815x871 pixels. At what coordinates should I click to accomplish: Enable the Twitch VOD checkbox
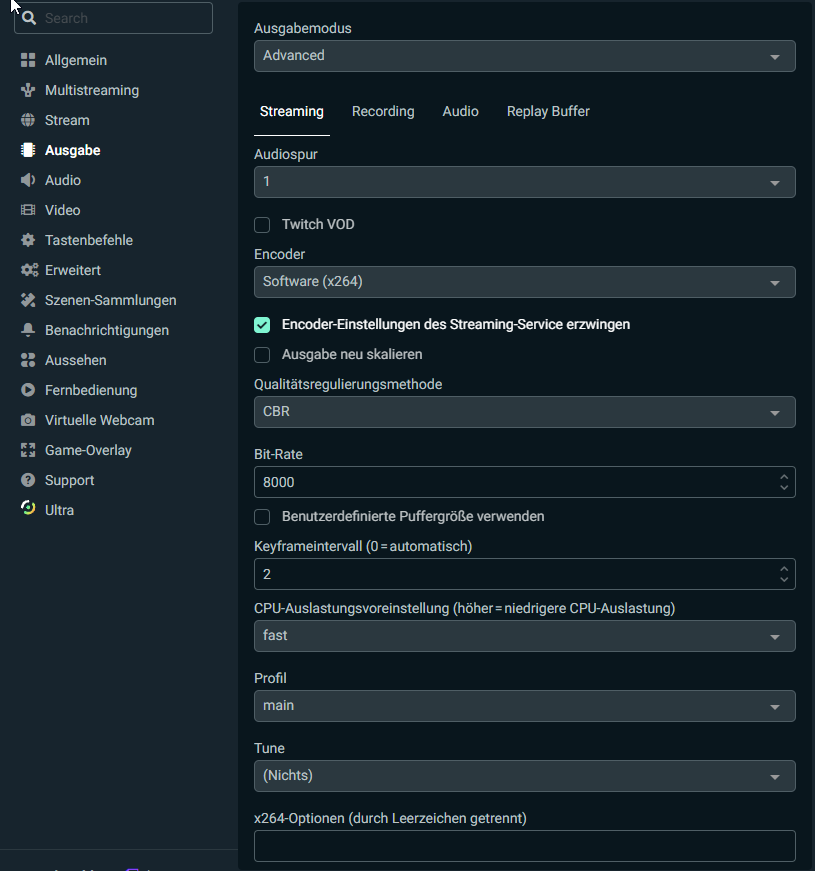tap(262, 225)
